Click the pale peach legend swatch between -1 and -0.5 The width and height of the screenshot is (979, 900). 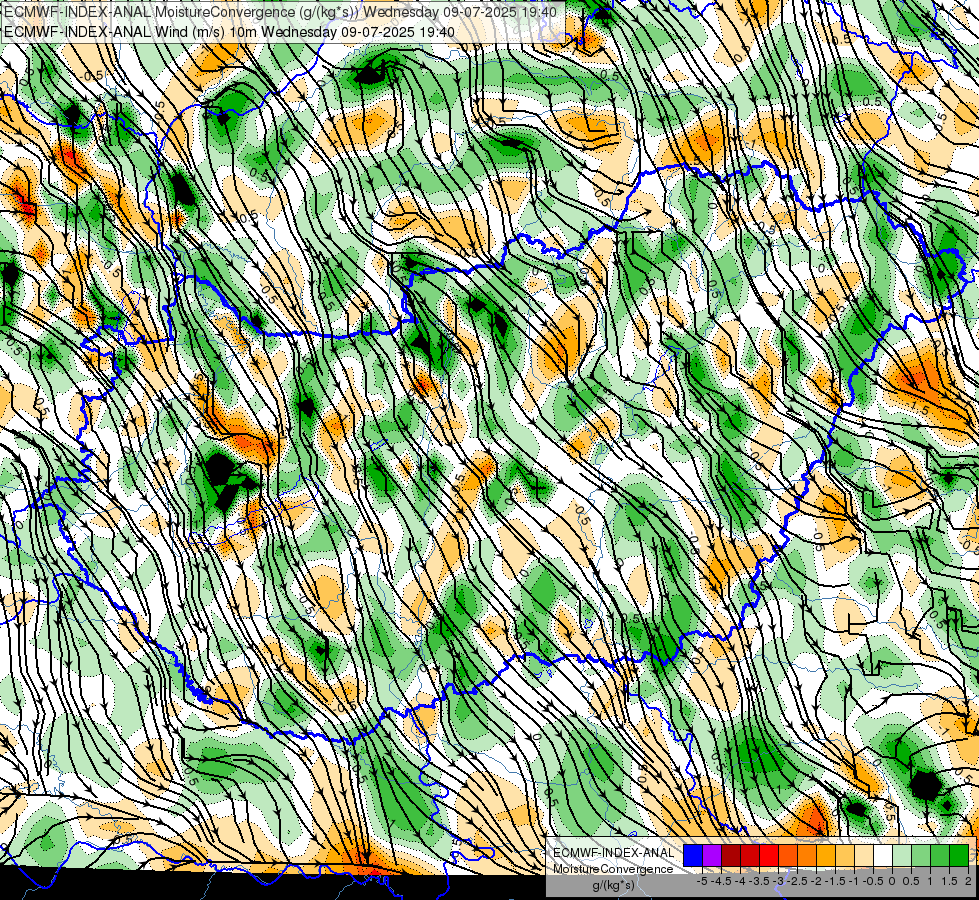coord(864,855)
